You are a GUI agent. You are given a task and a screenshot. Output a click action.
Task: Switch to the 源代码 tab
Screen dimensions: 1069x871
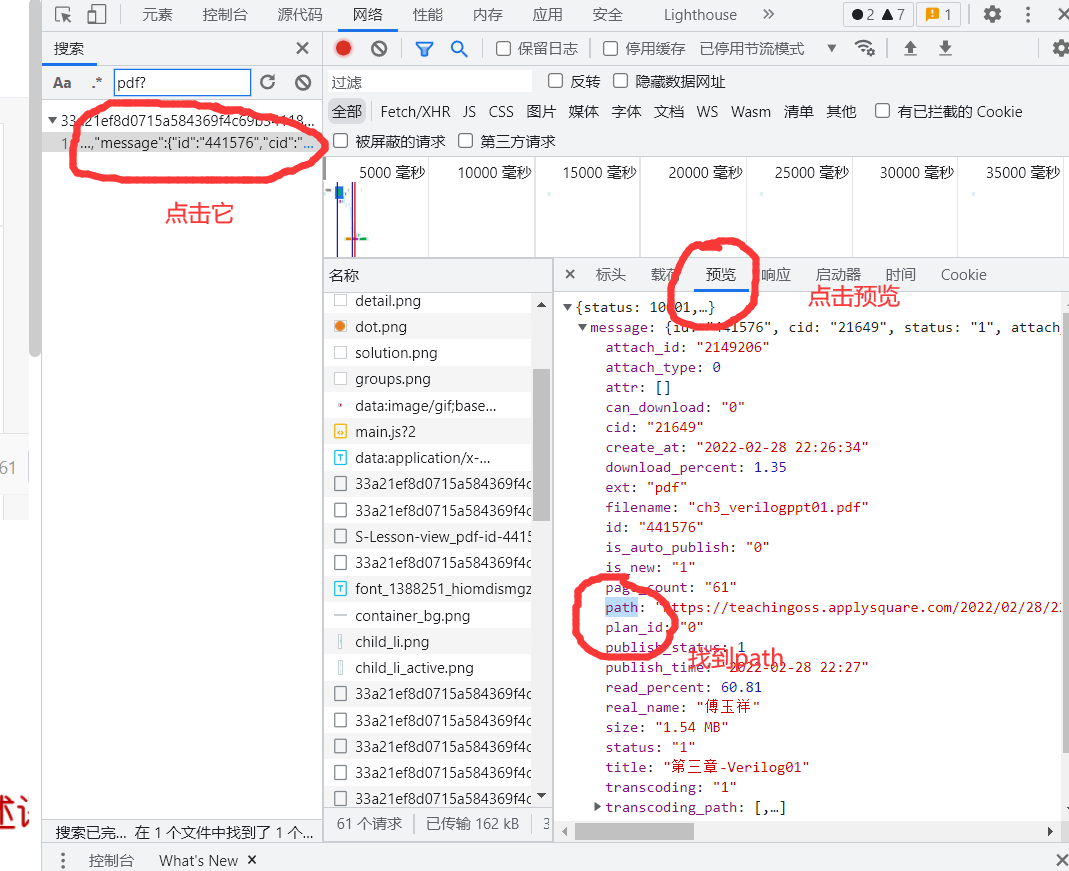(300, 14)
